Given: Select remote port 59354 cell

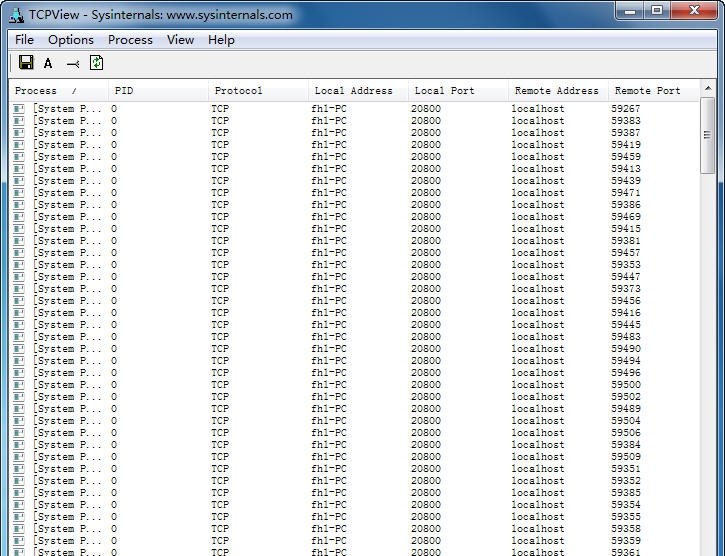Looking at the screenshot, I should click(626, 505).
